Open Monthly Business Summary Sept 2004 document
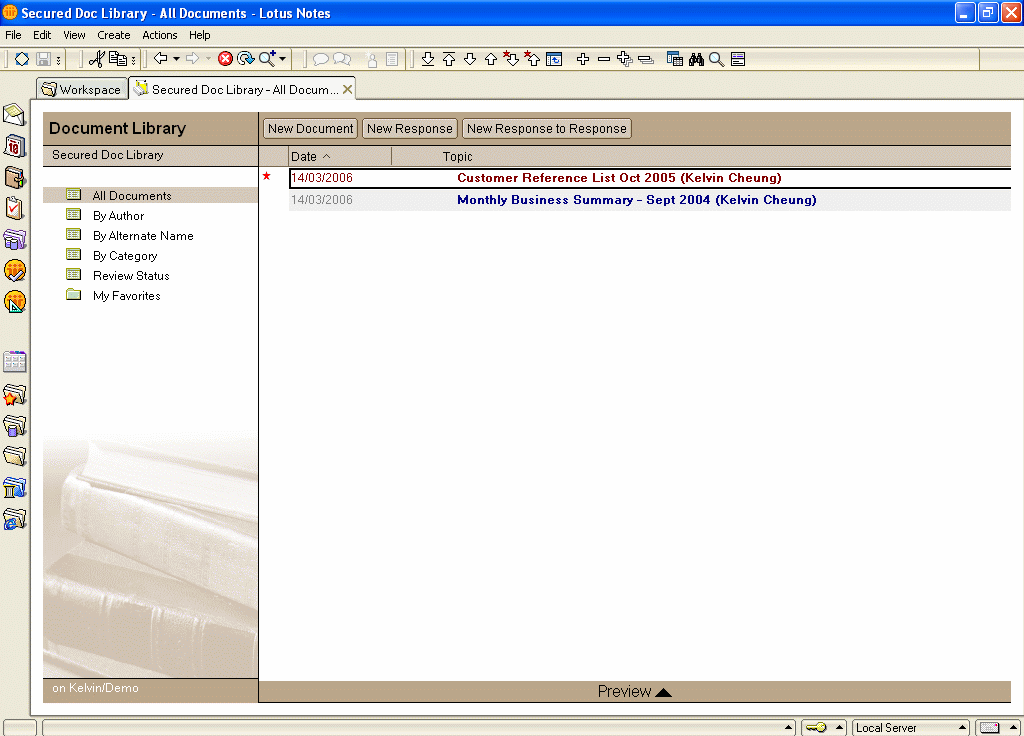The height and width of the screenshot is (736, 1024). point(636,200)
